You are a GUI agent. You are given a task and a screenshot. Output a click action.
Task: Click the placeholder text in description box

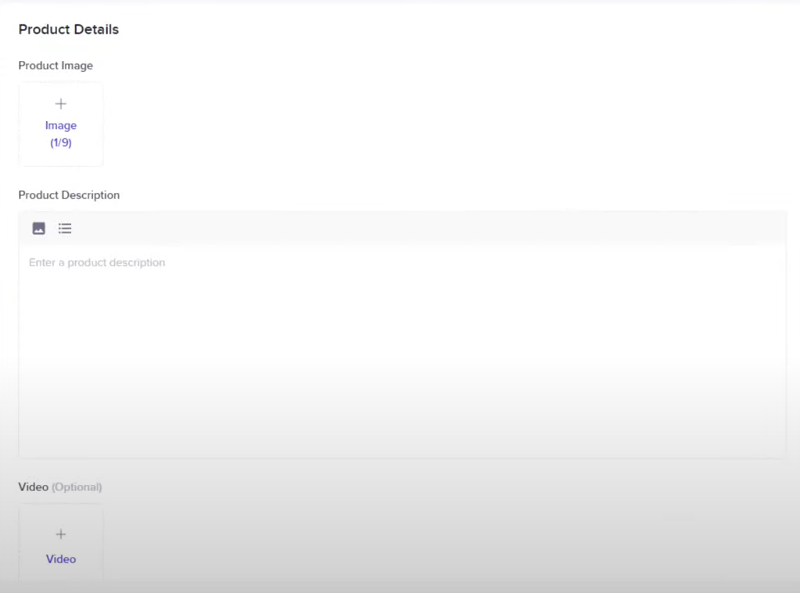tap(97, 262)
